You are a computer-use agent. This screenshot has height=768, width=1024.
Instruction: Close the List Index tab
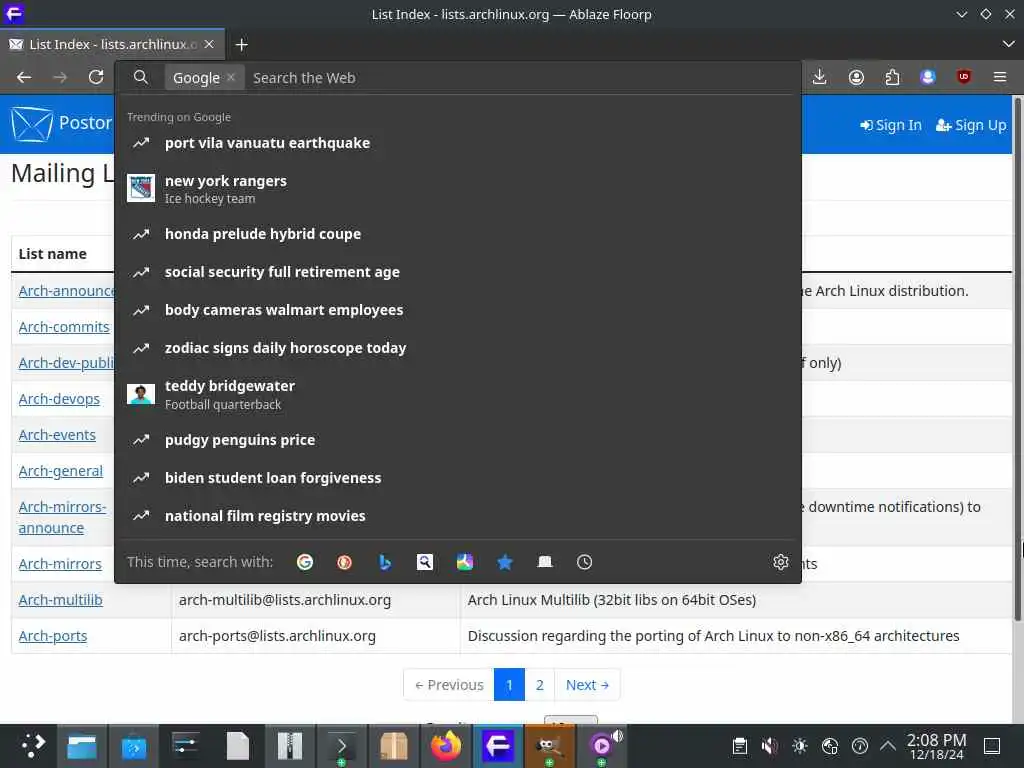(209, 44)
